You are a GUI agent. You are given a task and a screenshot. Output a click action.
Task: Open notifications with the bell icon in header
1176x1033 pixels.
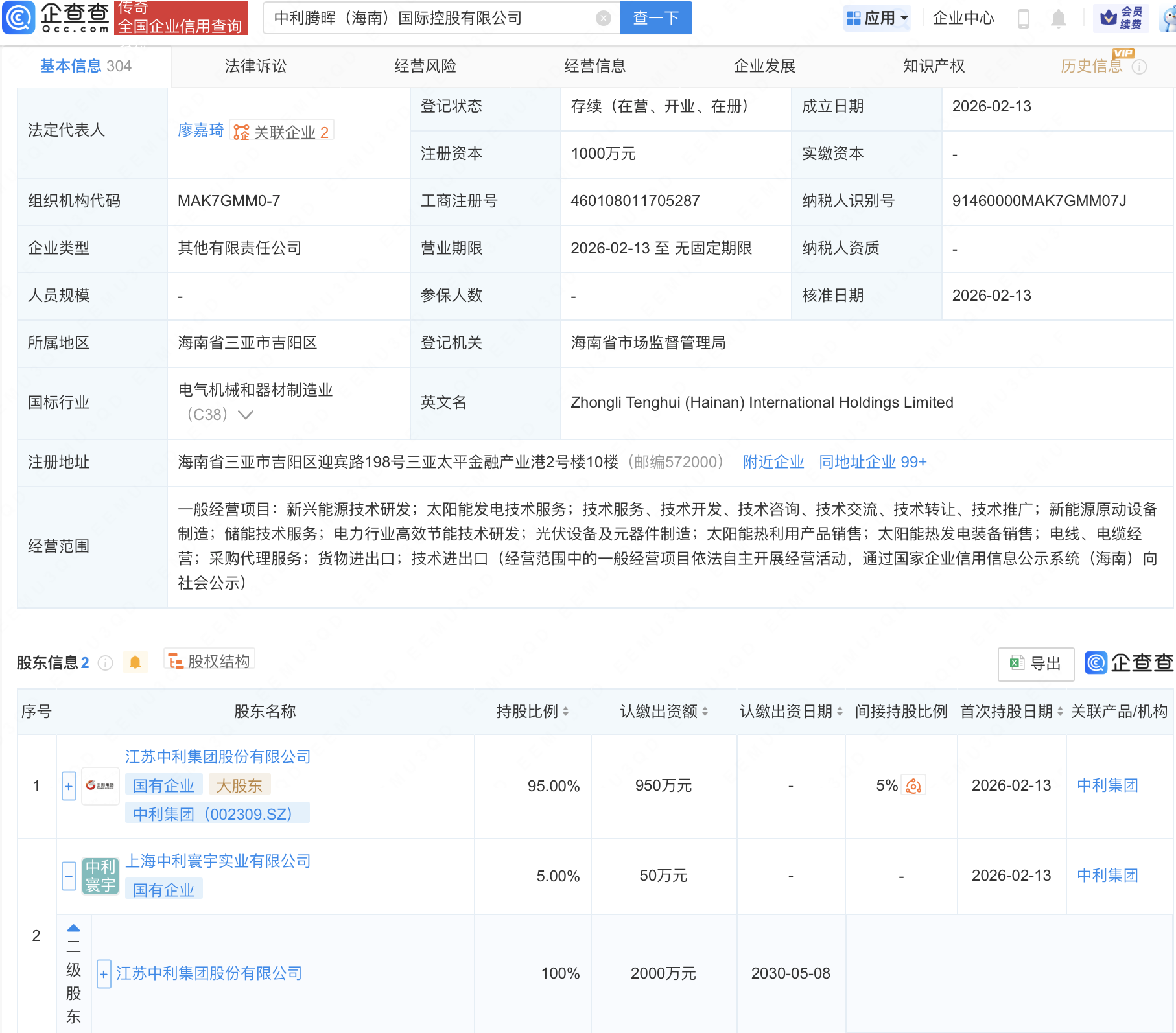(x=1059, y=18)
